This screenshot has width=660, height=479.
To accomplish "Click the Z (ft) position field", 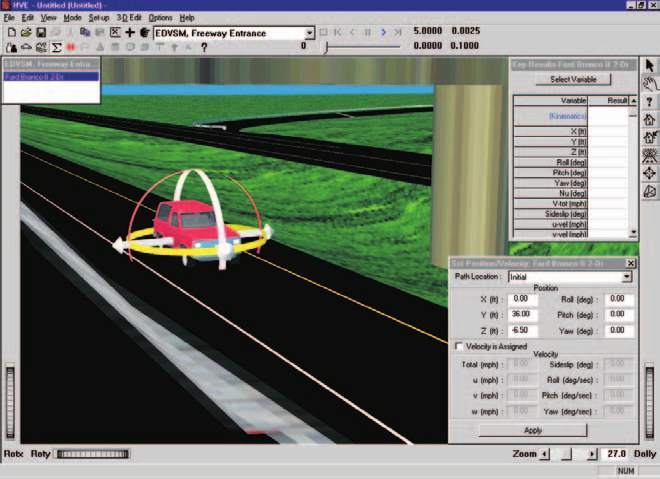I will coord(523,330).
